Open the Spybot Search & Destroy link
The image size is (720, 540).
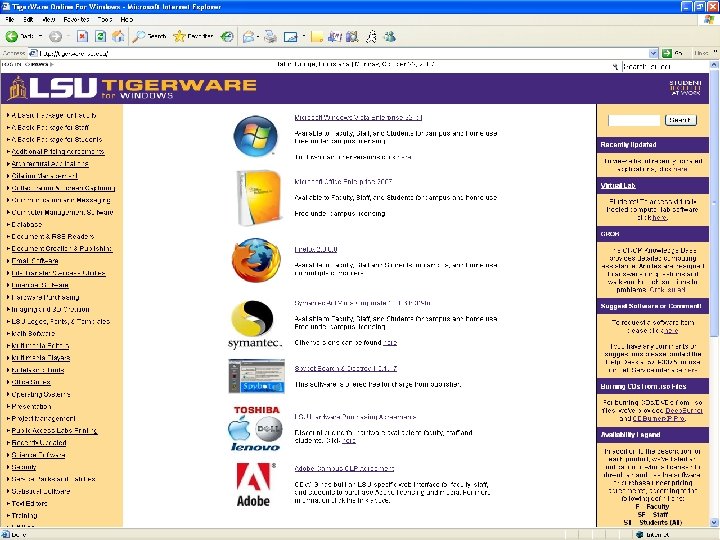346,368
